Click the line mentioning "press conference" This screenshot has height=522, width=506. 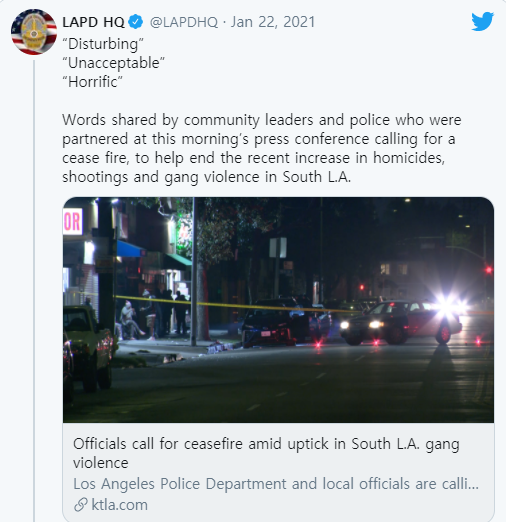click(259, 139)
